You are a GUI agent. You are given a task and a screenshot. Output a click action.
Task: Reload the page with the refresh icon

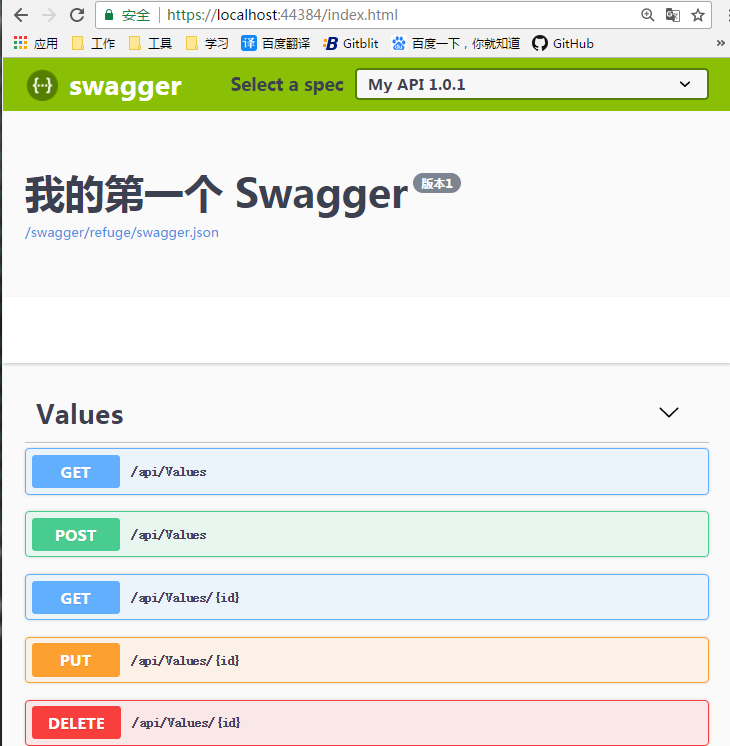tap(77, 15)
